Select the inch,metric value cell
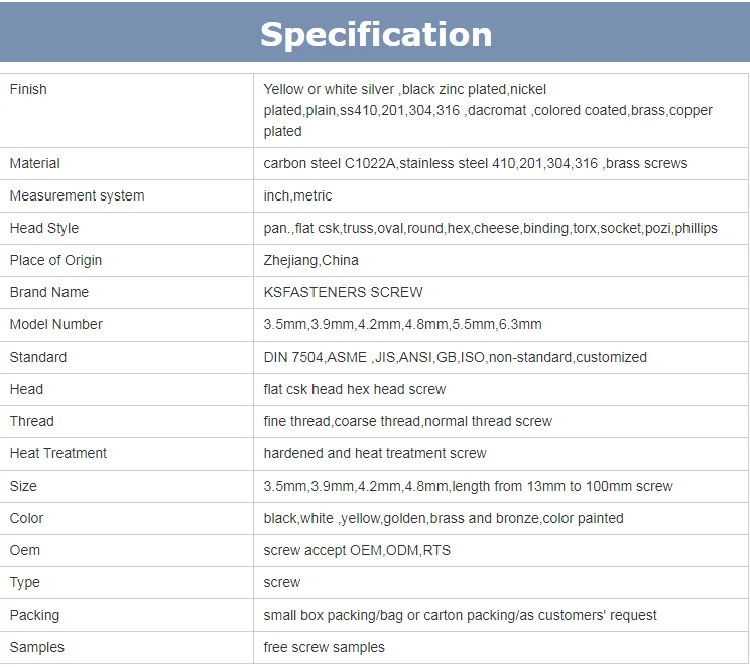This screenshot has height=667, width=750. tap(298, 196)
